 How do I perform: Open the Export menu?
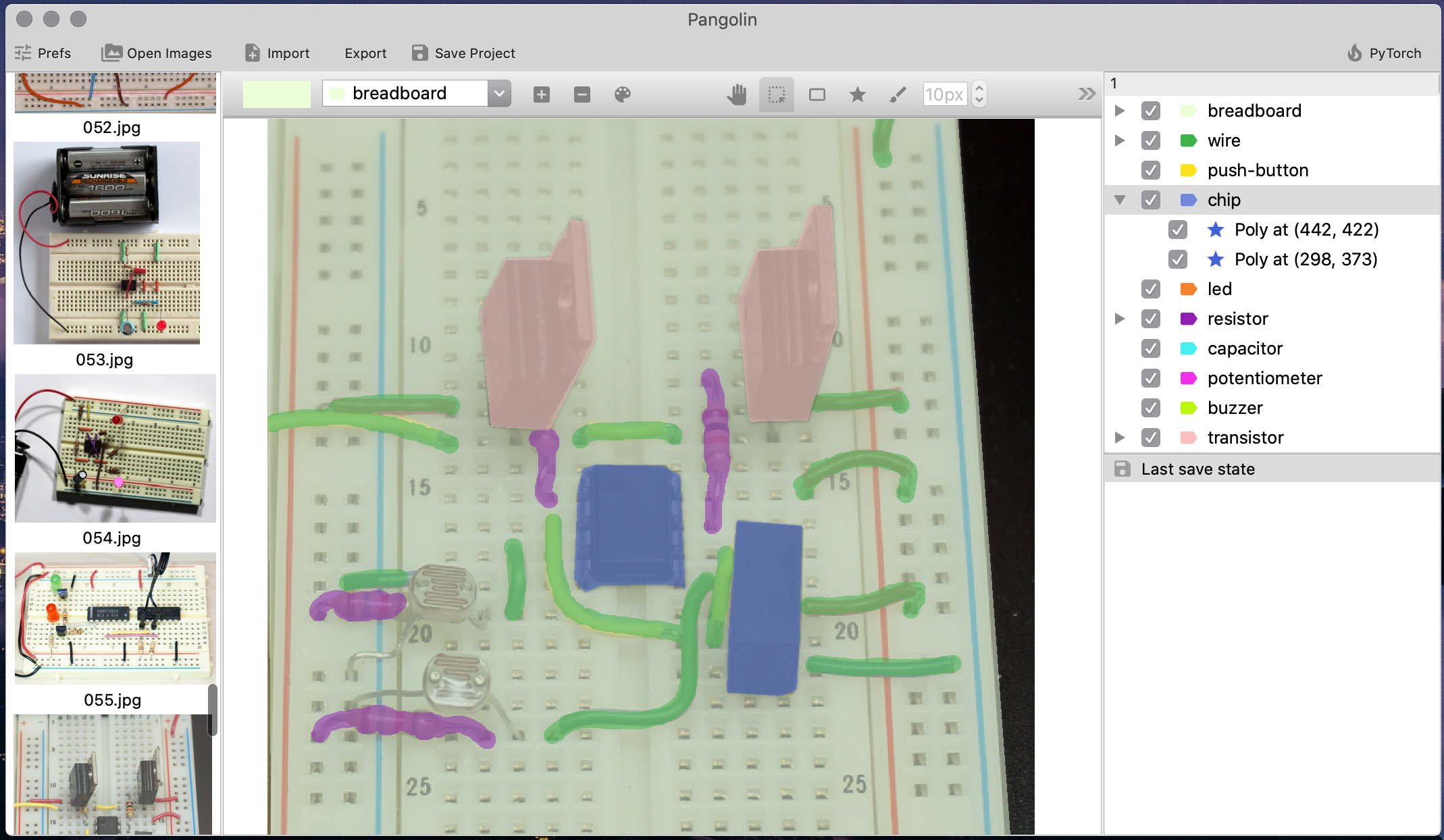click(365, 53)
